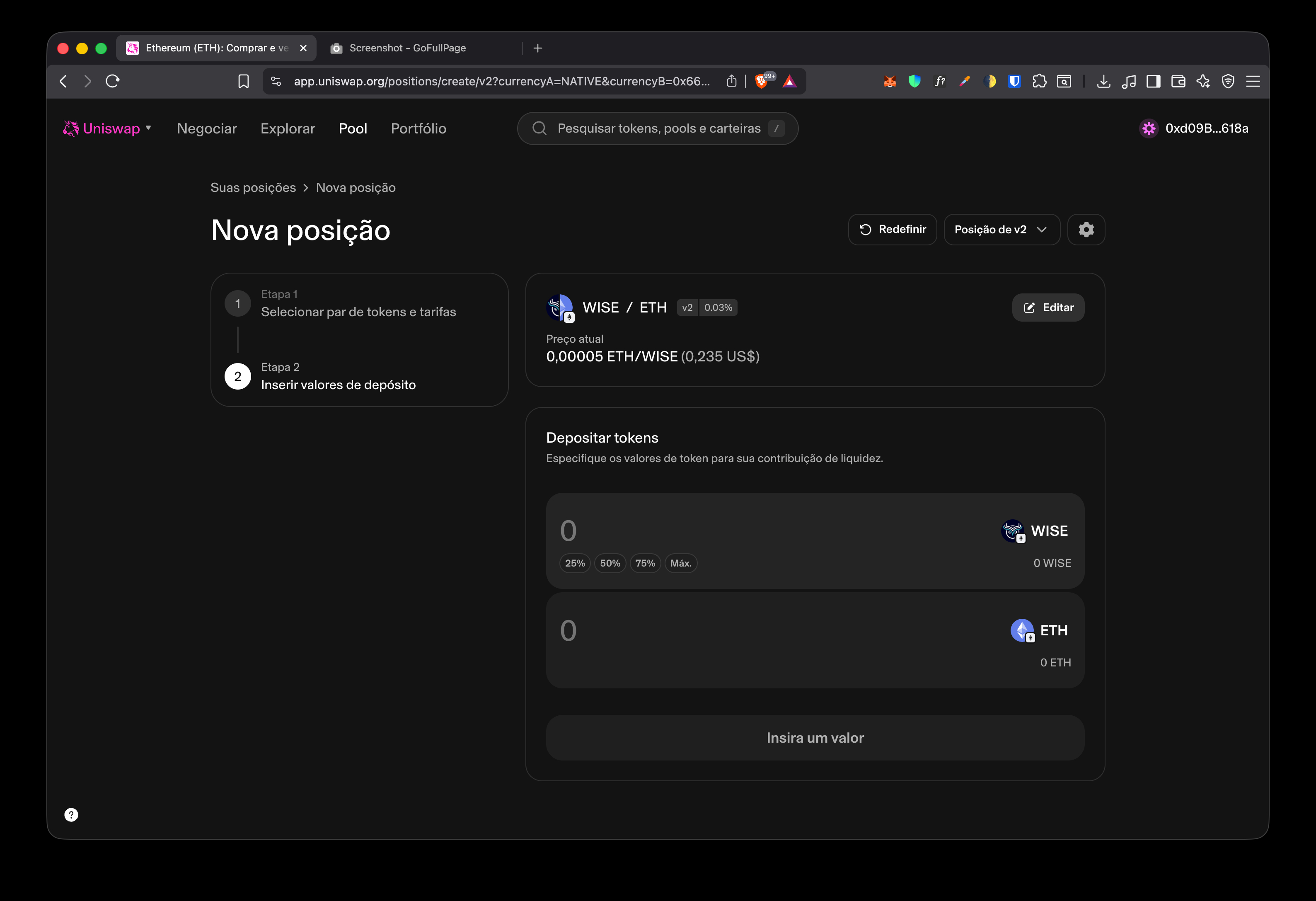
Task: Click the 0 WISE balance text
Action: click(x=1052, y=563)
